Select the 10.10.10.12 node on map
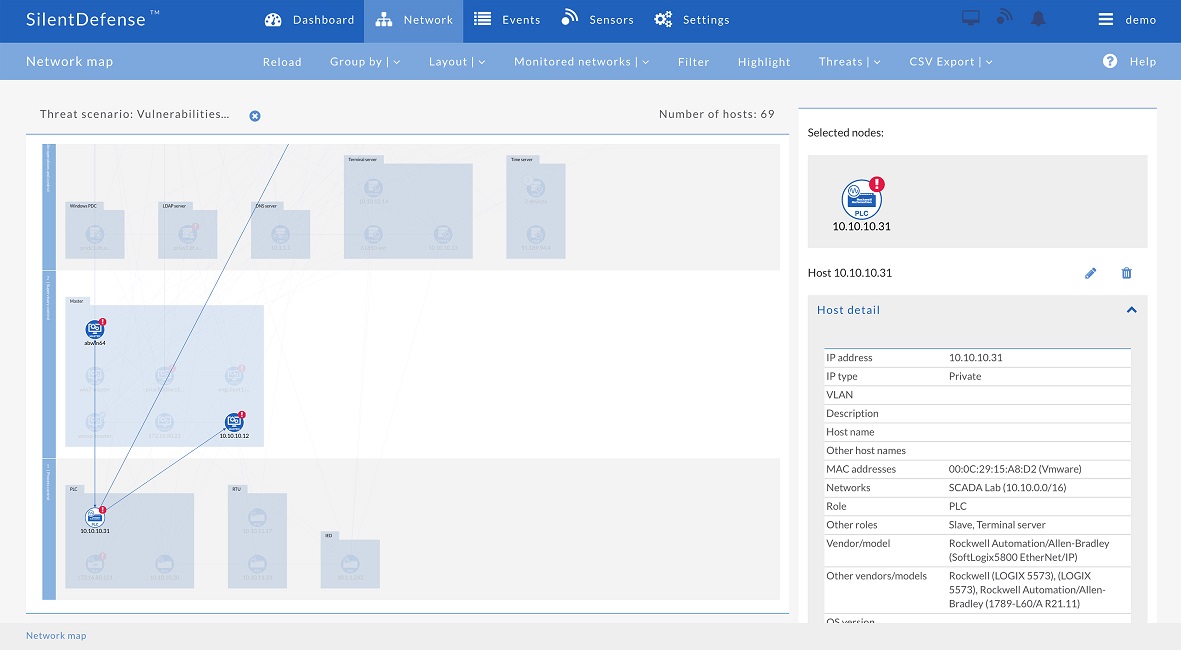This screenshot has height=650, width=1181. point(234,423)
